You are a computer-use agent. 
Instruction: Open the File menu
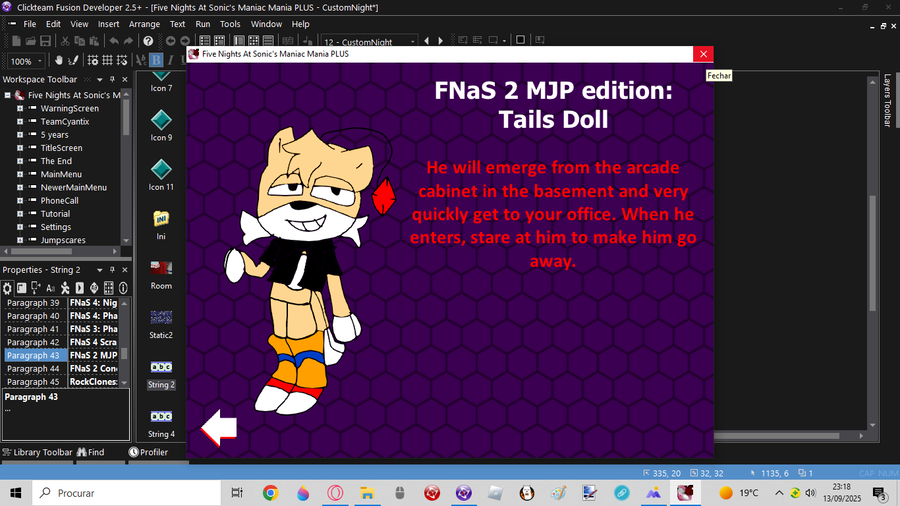click(x=29, y=24)
